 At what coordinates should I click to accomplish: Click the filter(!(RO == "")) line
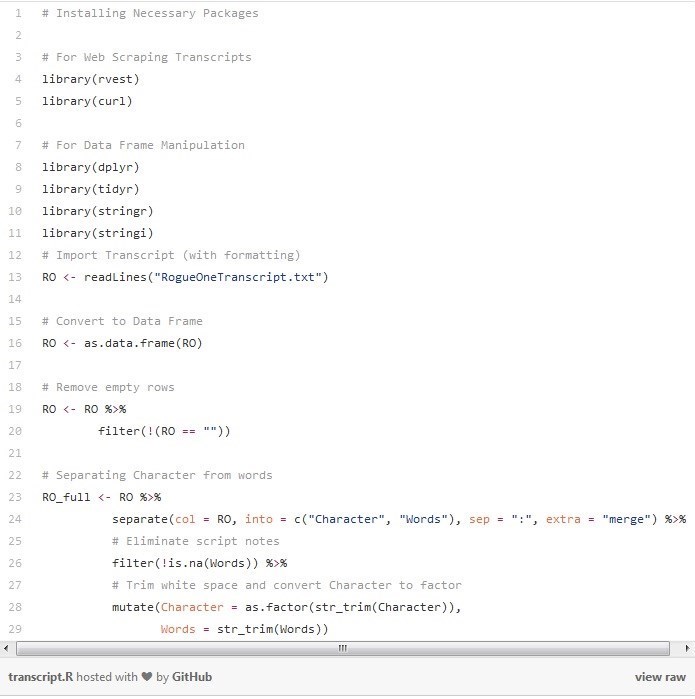[x=164, y=431]
